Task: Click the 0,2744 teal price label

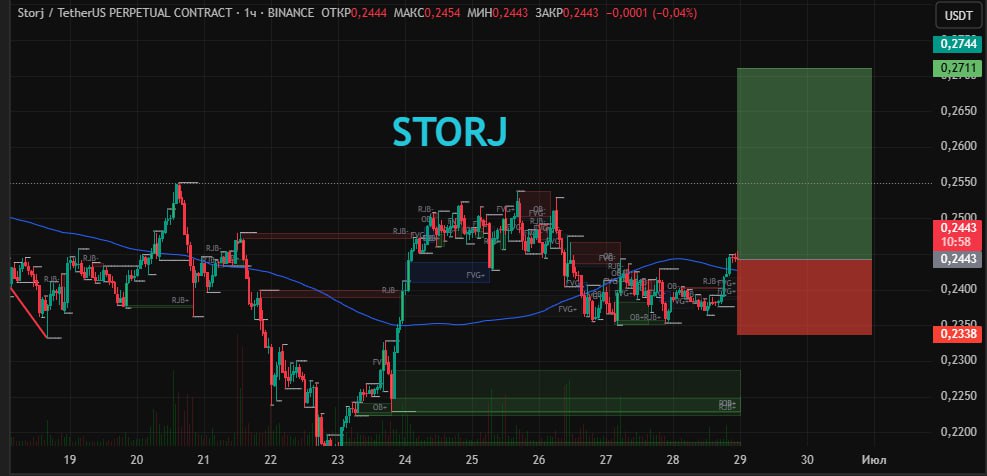Action: pyautogui.click(x=958, y=44)
